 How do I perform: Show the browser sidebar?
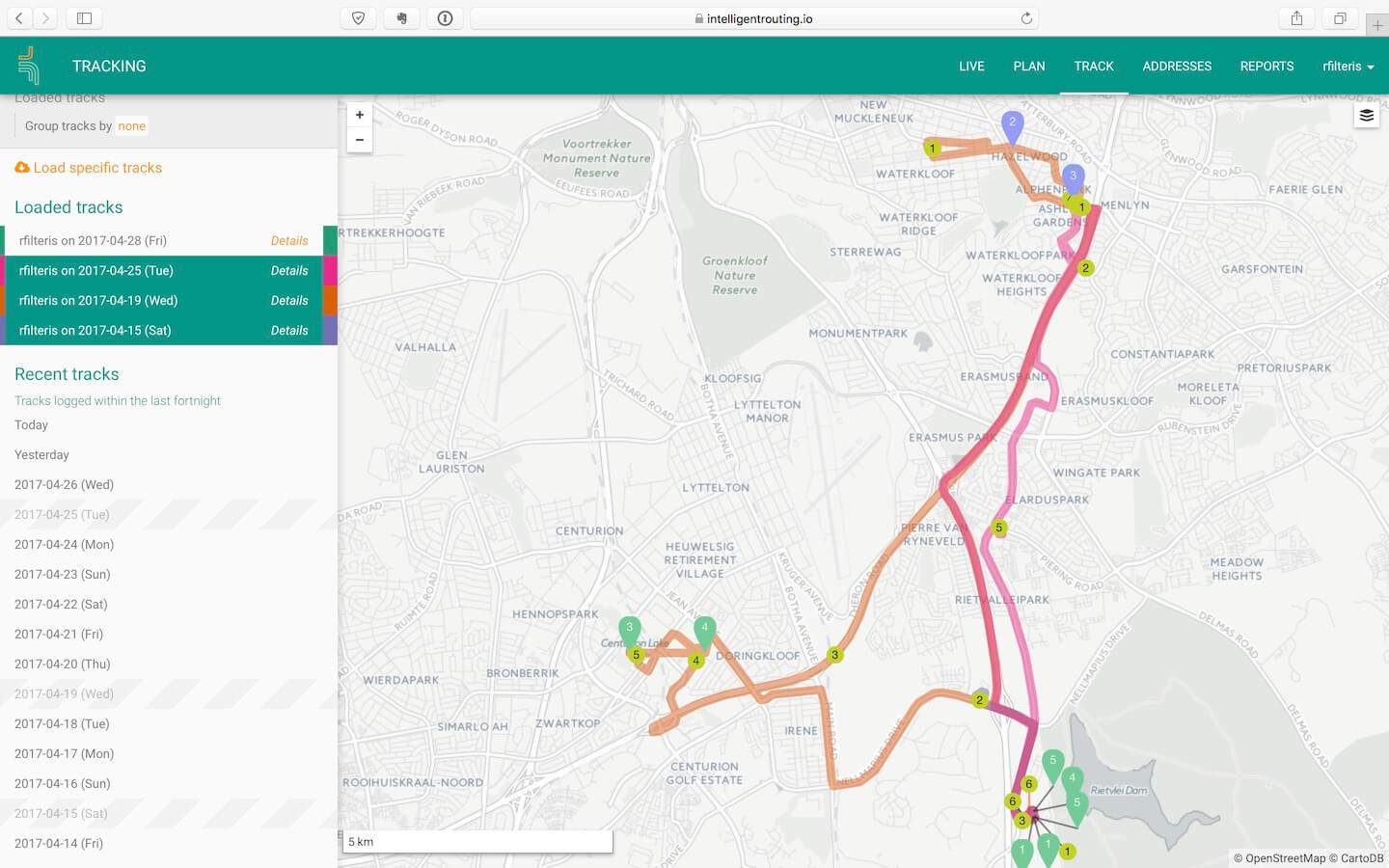coord(84,18)
